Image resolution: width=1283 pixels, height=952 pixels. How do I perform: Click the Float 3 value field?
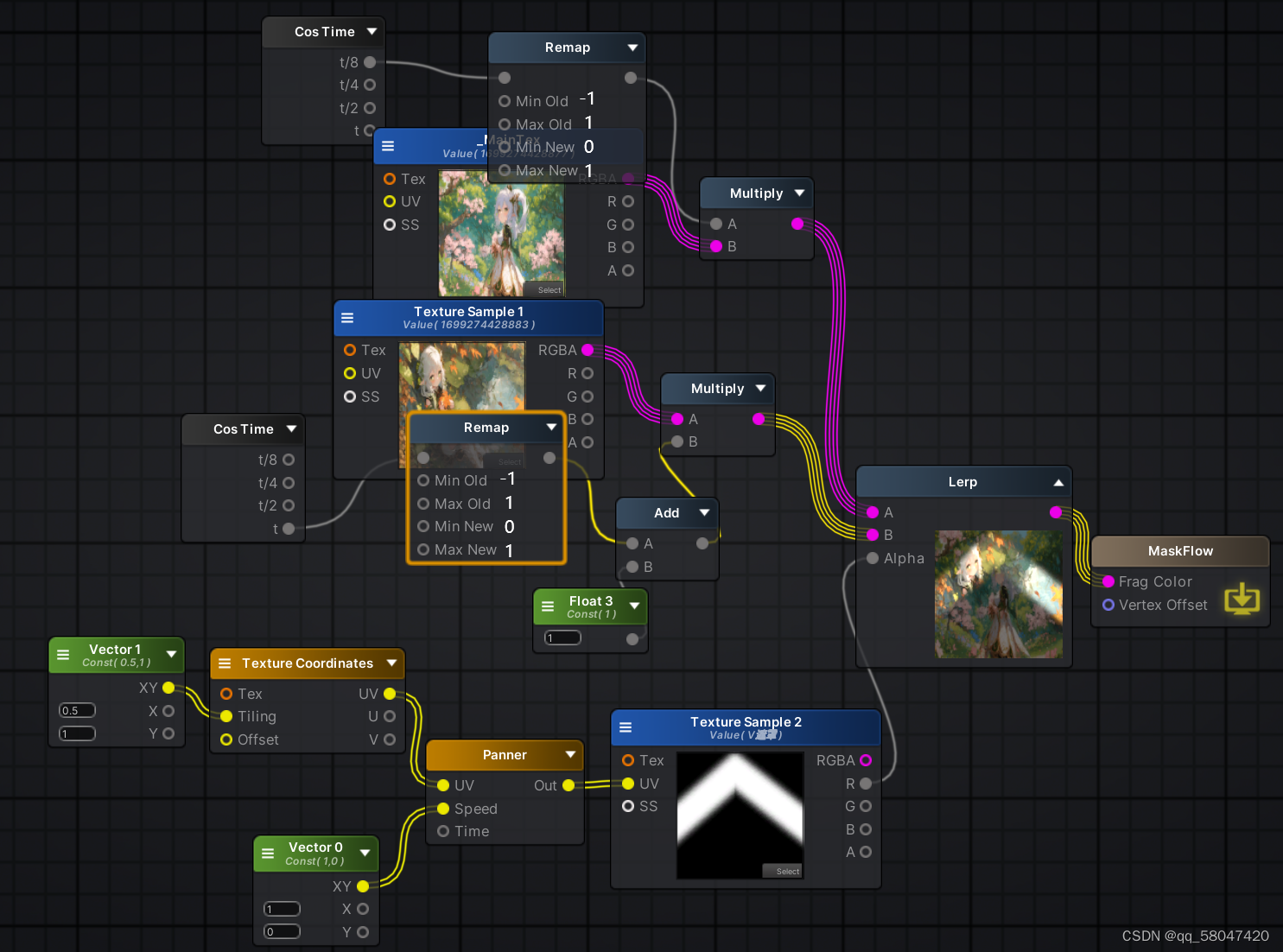[562, 638]
